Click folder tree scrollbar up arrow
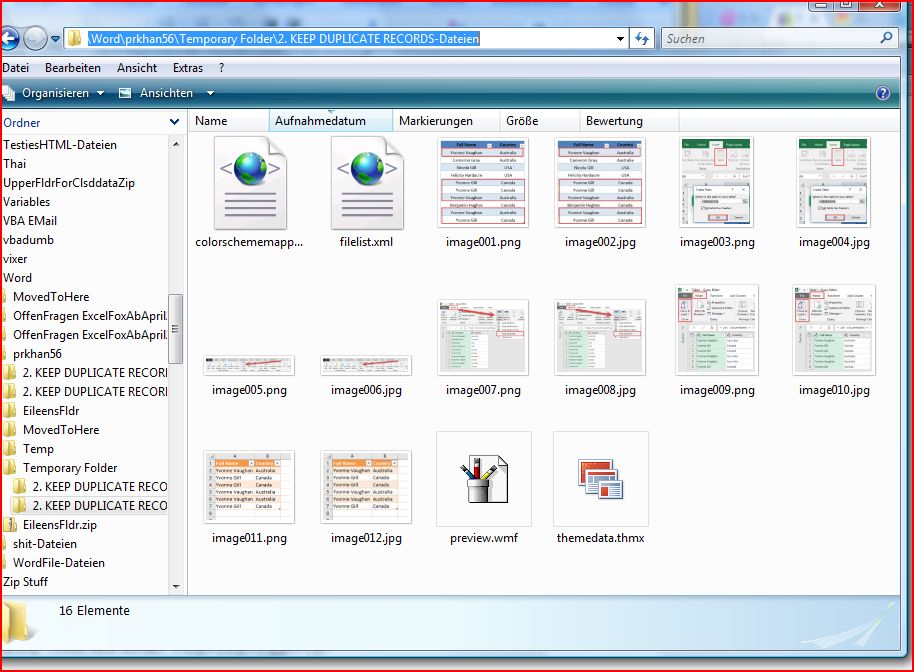Viewport: 914px width, 672px height. point(176,143)
